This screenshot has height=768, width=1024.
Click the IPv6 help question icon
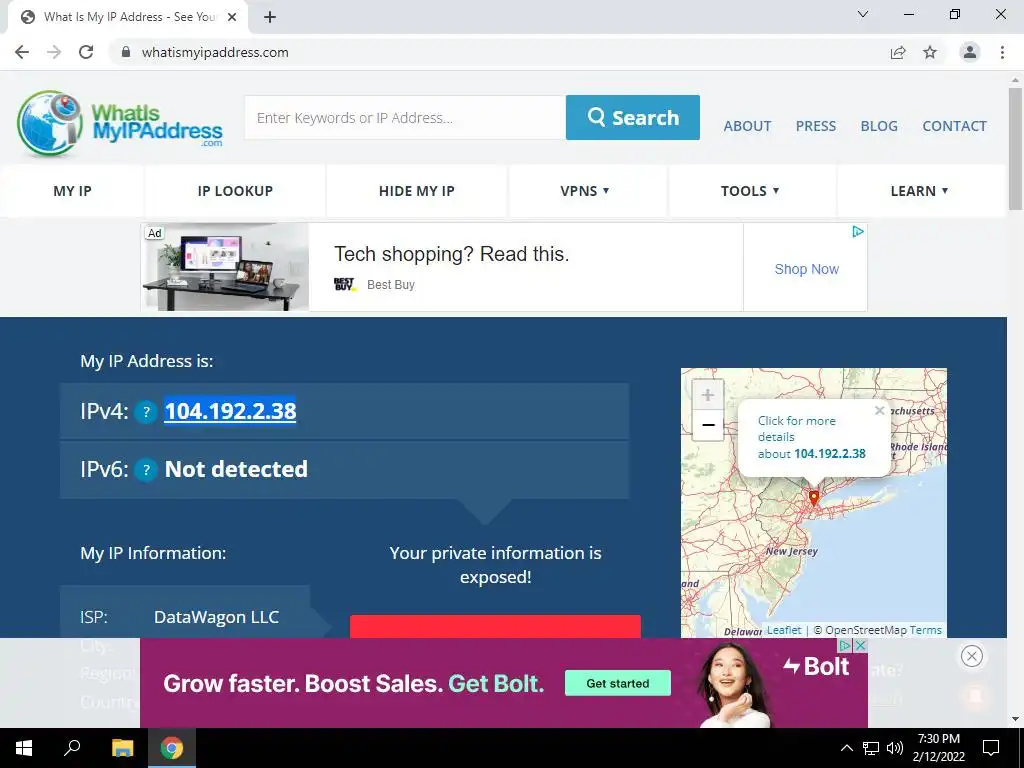point(146,470)
